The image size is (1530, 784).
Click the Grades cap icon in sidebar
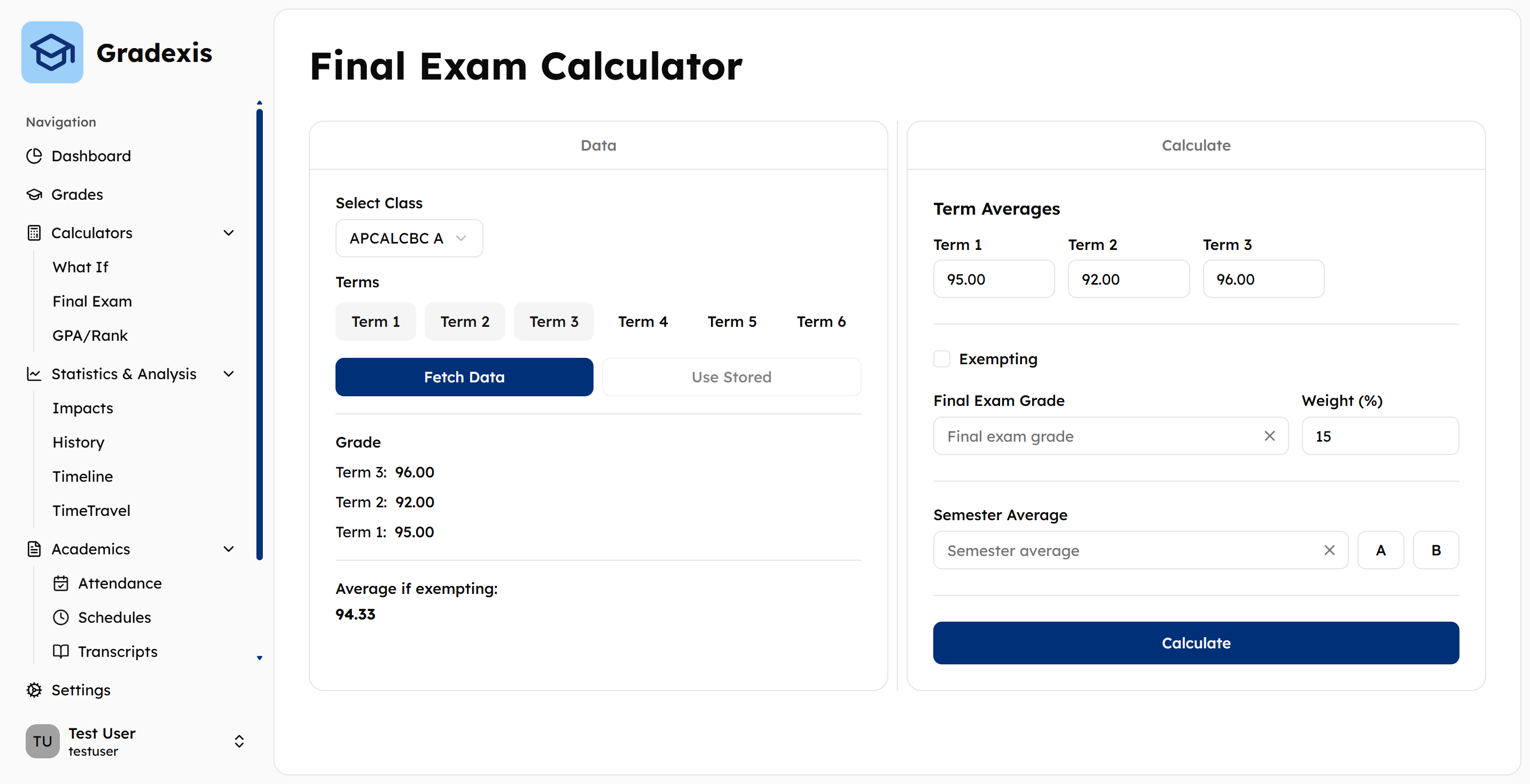pyautogui.click(x=34, y=194)
